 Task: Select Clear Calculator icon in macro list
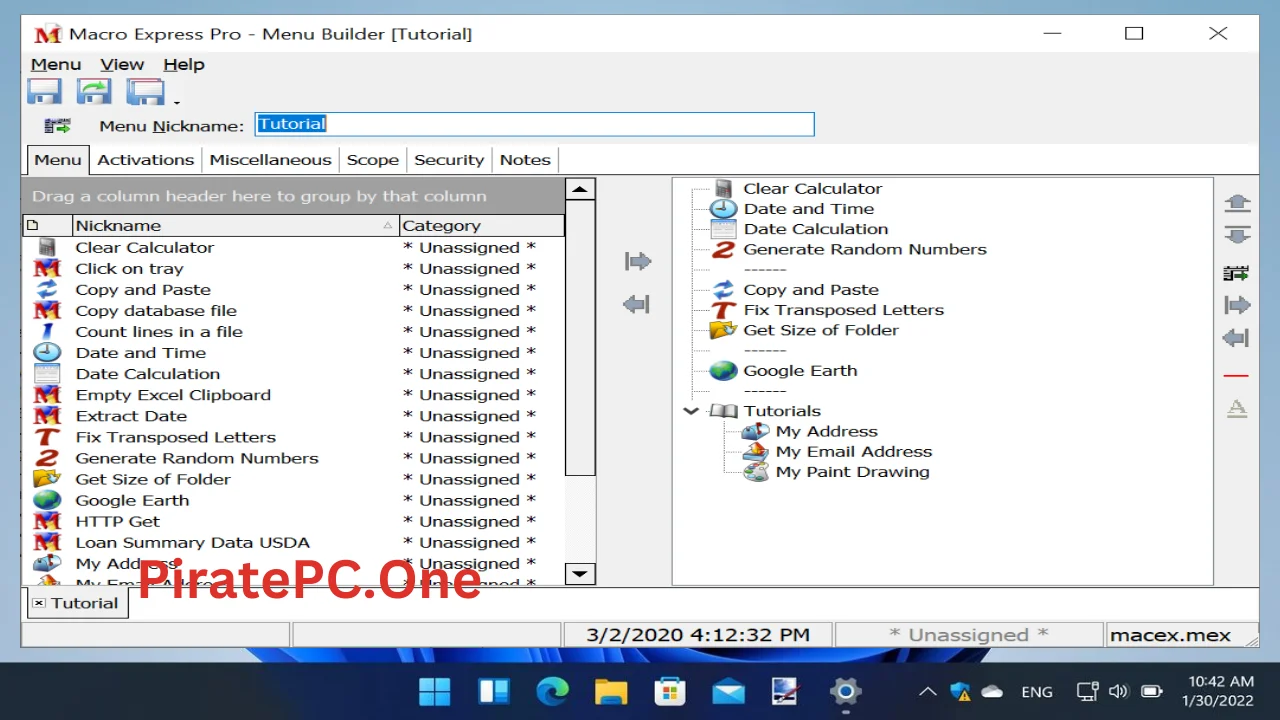click(x=47, y=247)
